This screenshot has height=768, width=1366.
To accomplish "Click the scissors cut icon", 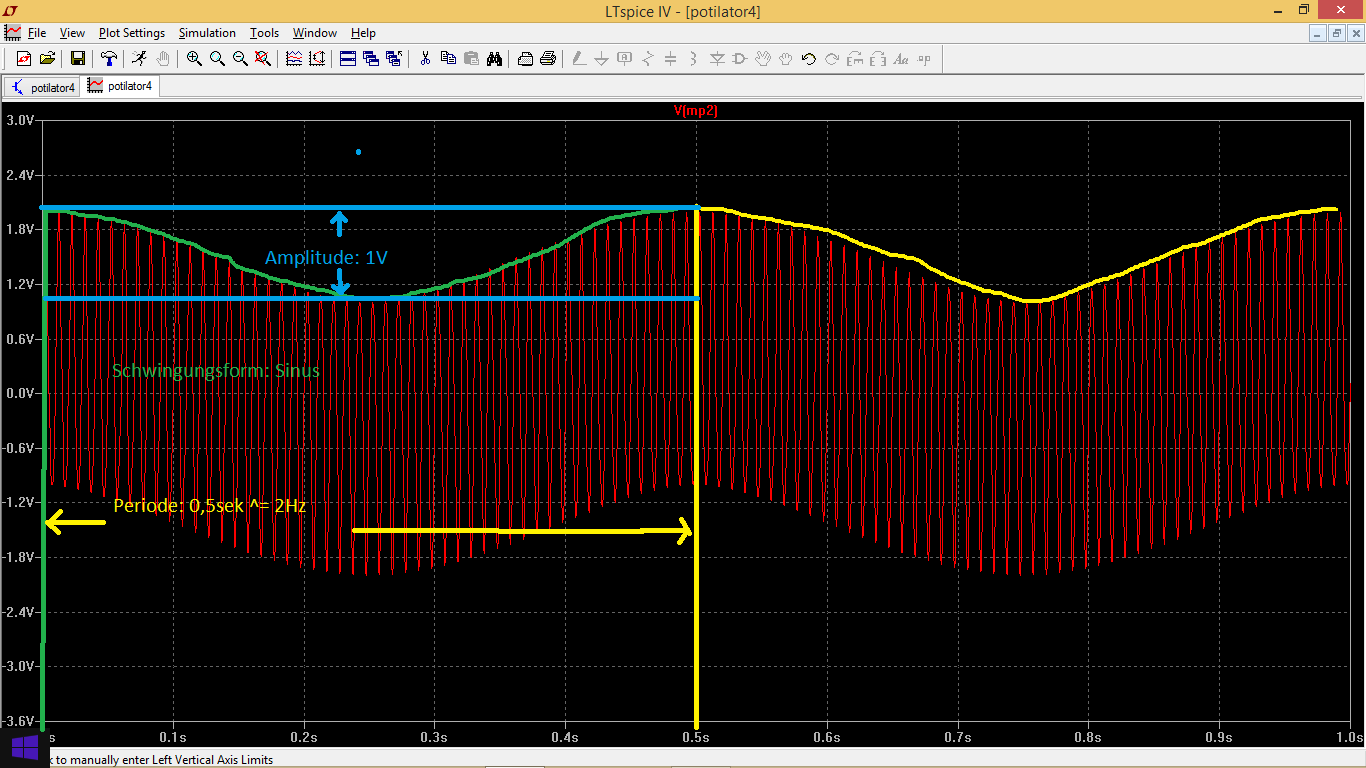I will click(425, 59).
